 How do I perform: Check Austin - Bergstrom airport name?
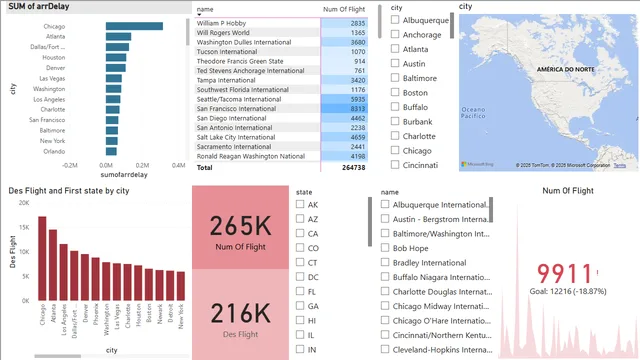[385, 219]
